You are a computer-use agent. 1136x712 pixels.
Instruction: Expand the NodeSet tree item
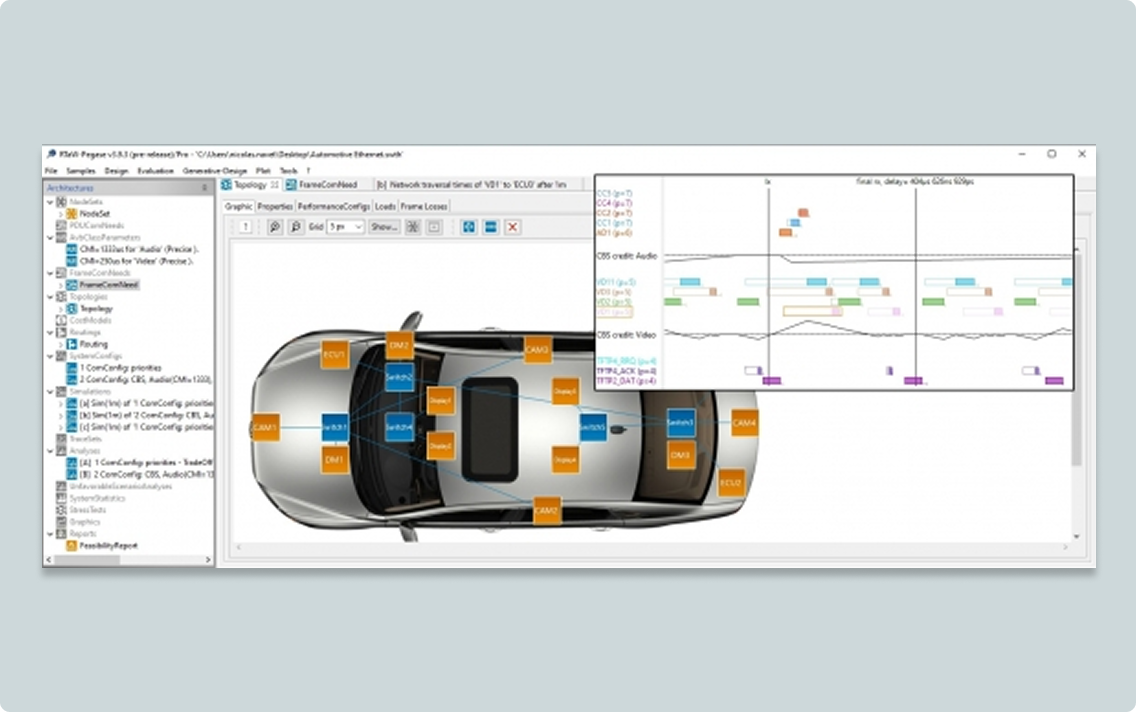click(60, 213)
